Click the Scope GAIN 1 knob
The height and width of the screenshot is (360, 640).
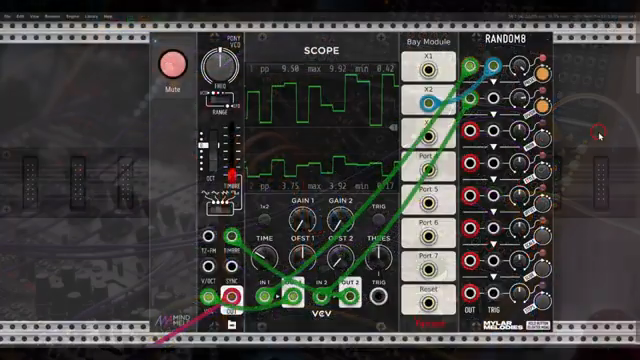coord(302,220)
